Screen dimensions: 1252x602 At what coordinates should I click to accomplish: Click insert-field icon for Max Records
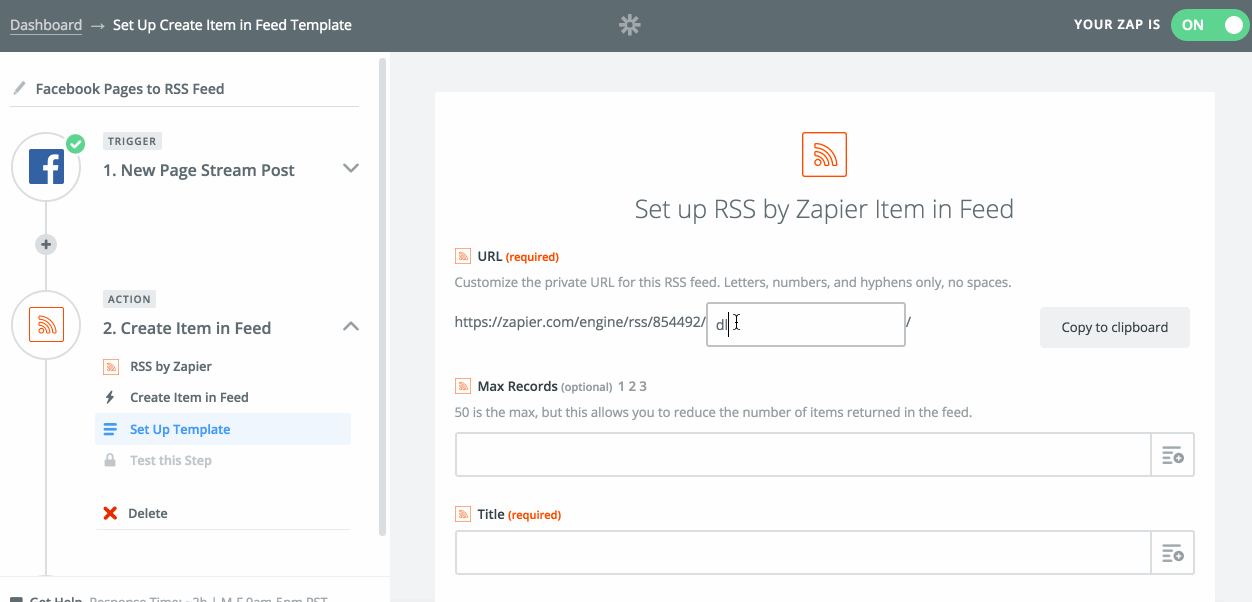pos(1172,456)
